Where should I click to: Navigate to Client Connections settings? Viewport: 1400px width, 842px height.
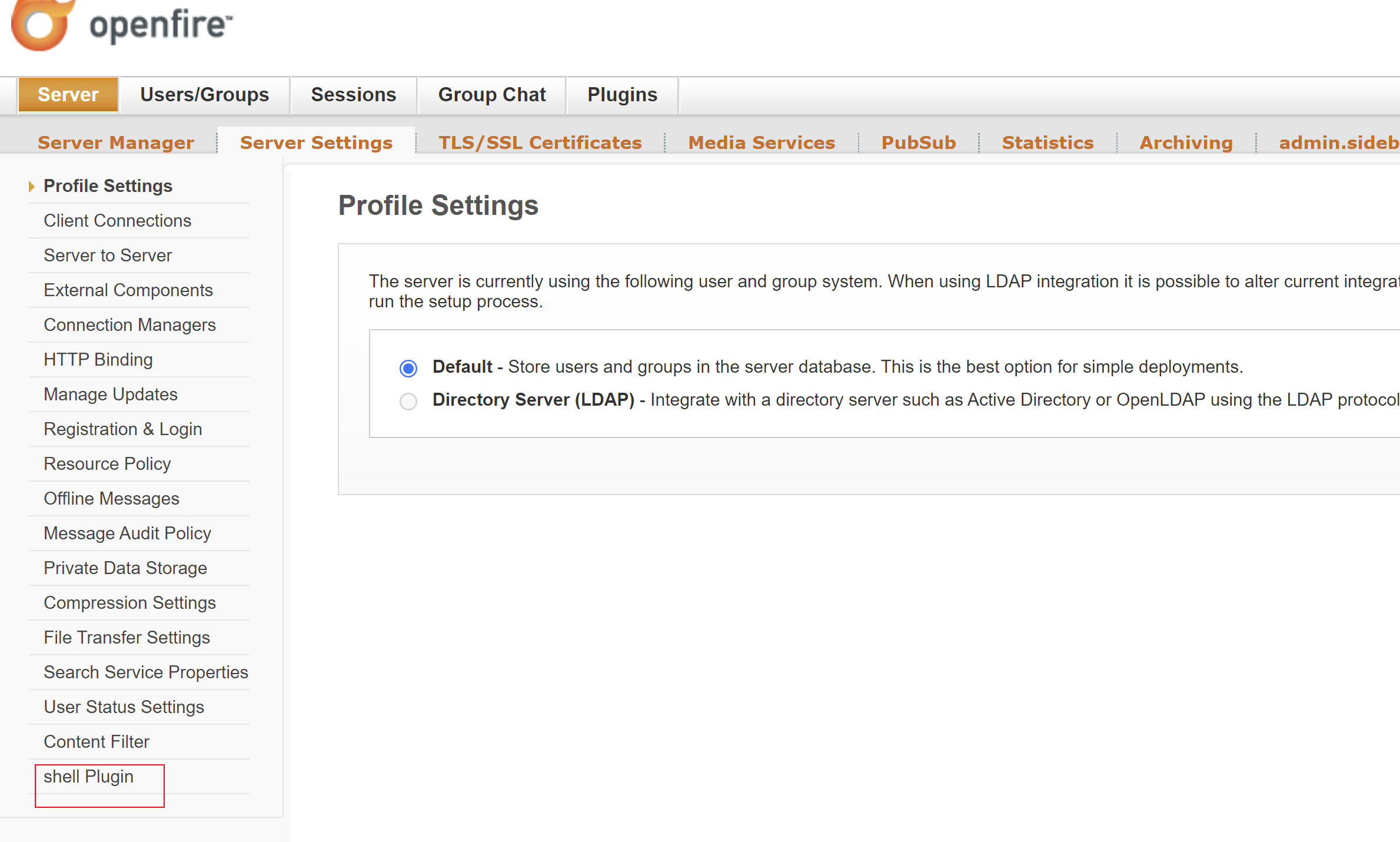pyautogui.click(x=118, y=220)
